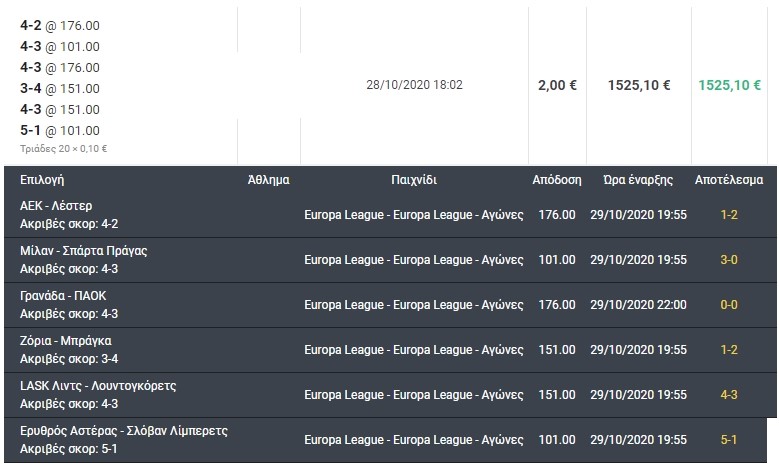Click the 0-0 result for Γρανάδα - ΠΑΟΚ
Image resolution: width=779 pixels, height=466 pixels.
[x=729, y=305]
